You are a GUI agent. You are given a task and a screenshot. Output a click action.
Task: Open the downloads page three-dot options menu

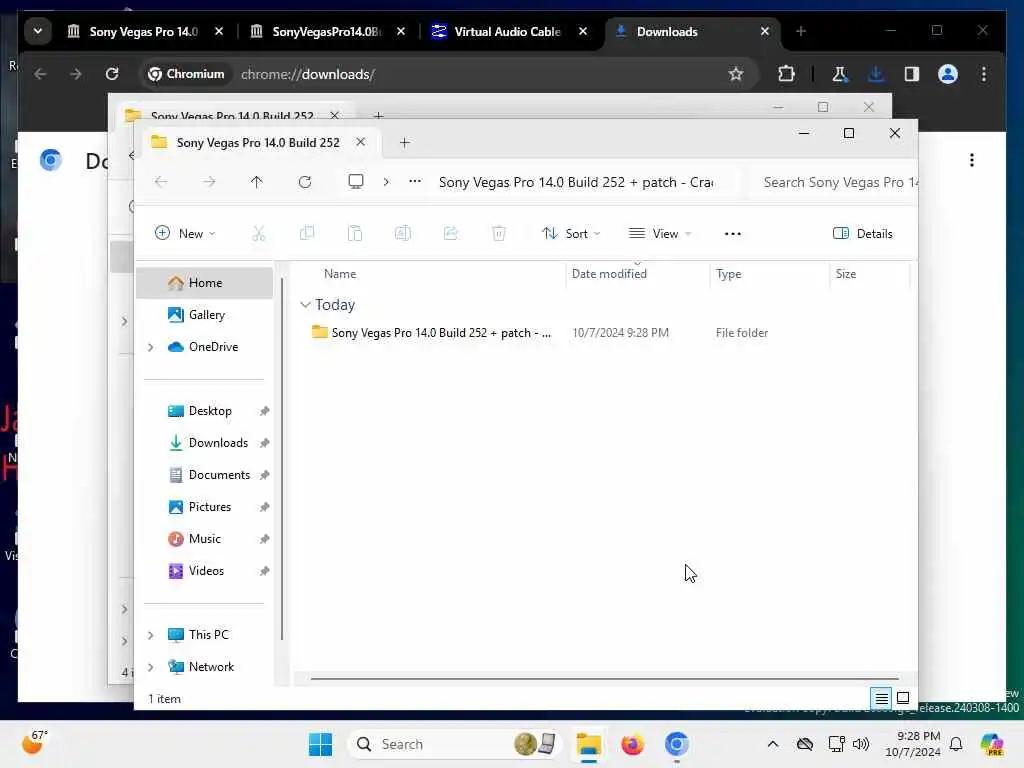pyautogui.click(x=972, y=160)
